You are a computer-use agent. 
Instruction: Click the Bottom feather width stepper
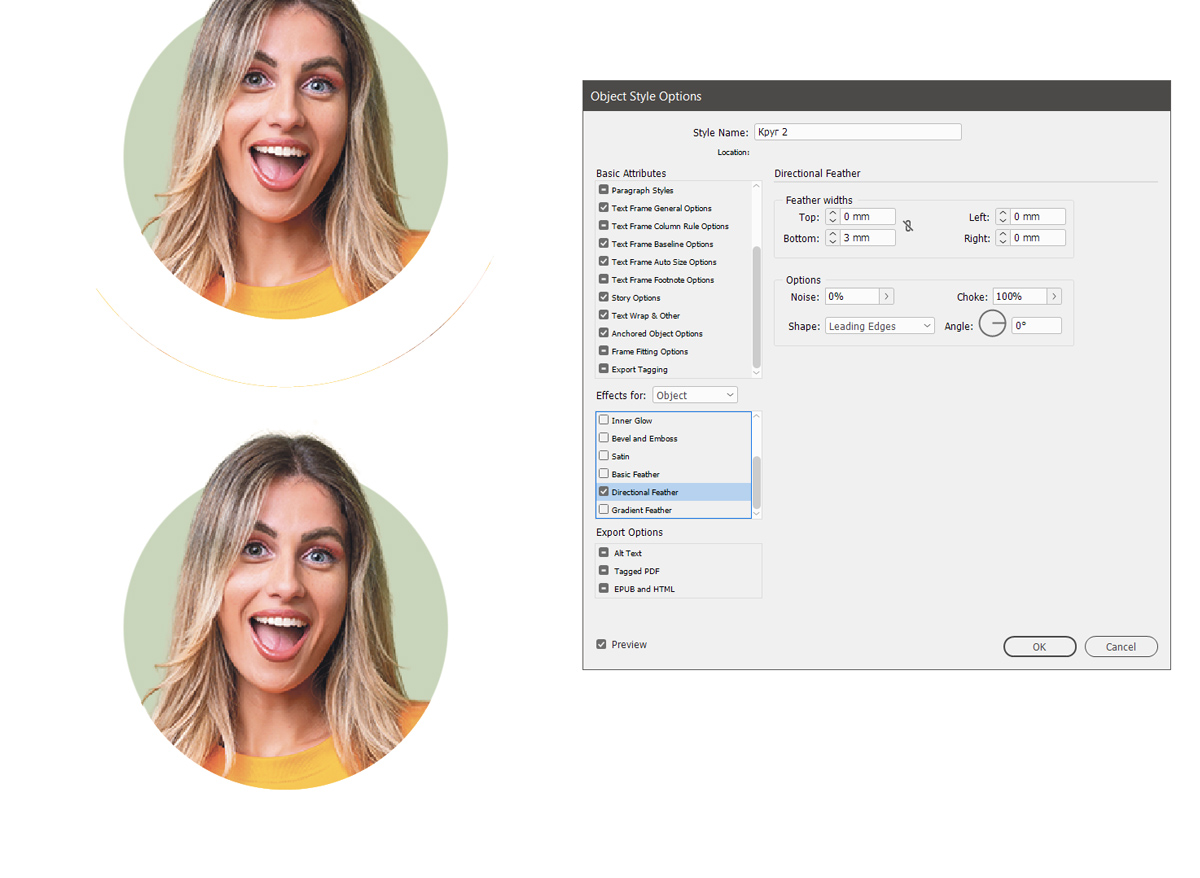coord(832,238)
